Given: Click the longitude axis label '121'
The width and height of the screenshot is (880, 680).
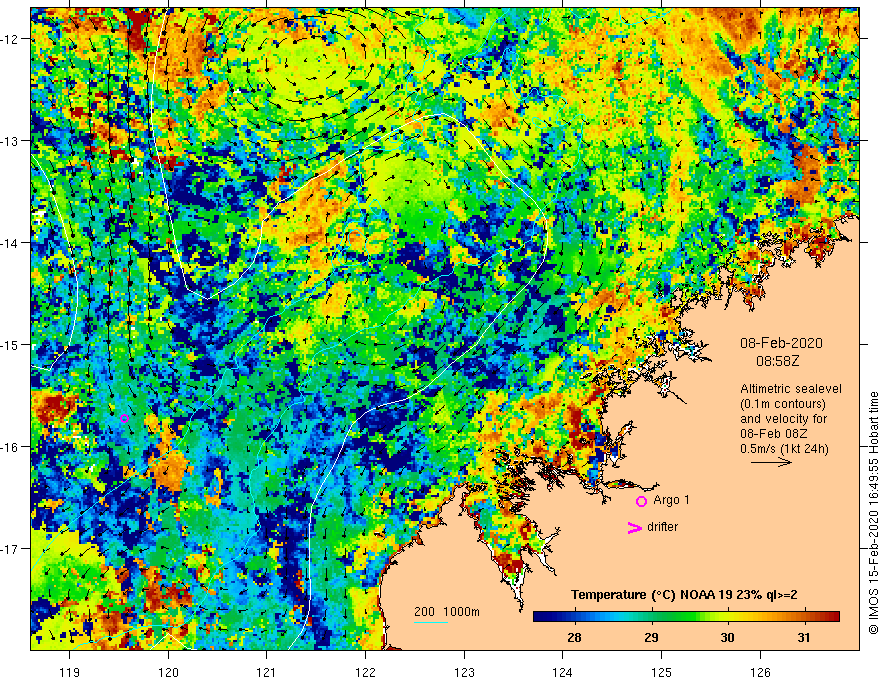Looking at the screenshot, I should pos(267,672).
